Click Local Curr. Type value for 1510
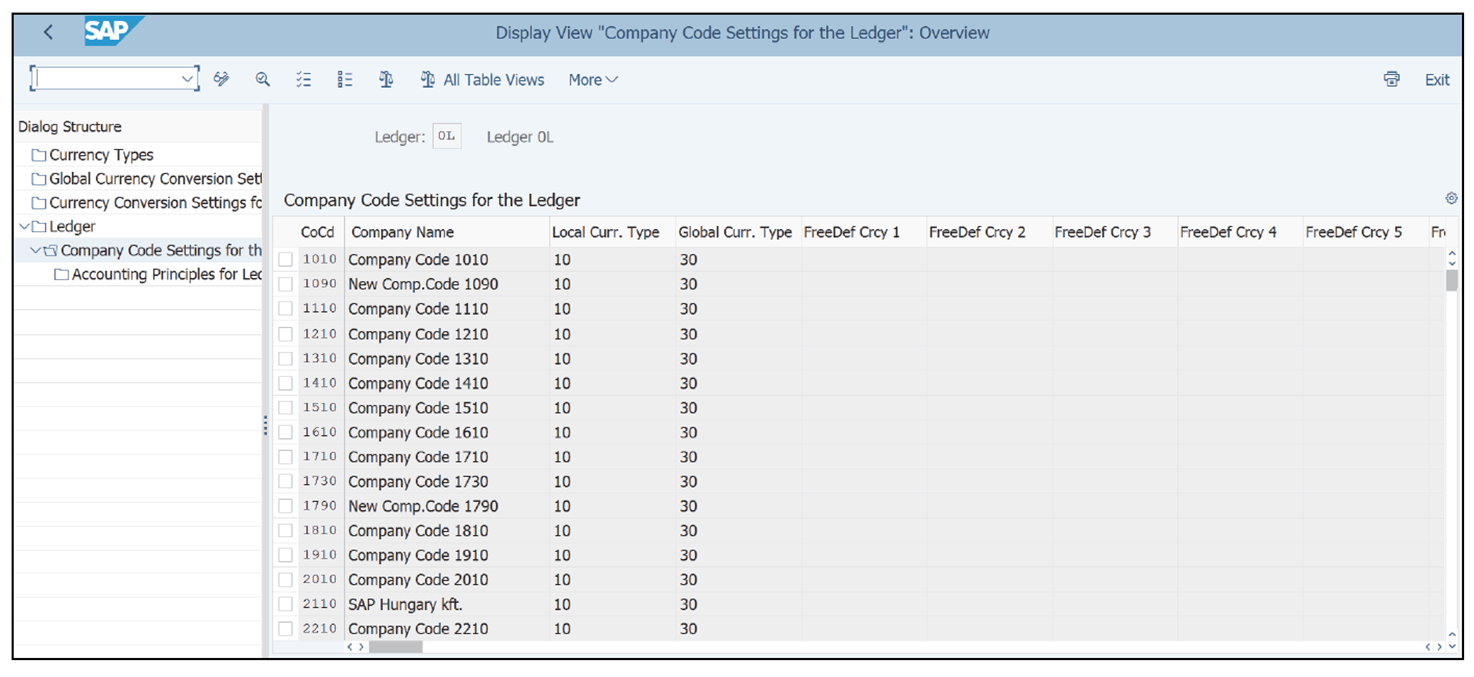Viewport: 1474px width, 677px height. 612,408
